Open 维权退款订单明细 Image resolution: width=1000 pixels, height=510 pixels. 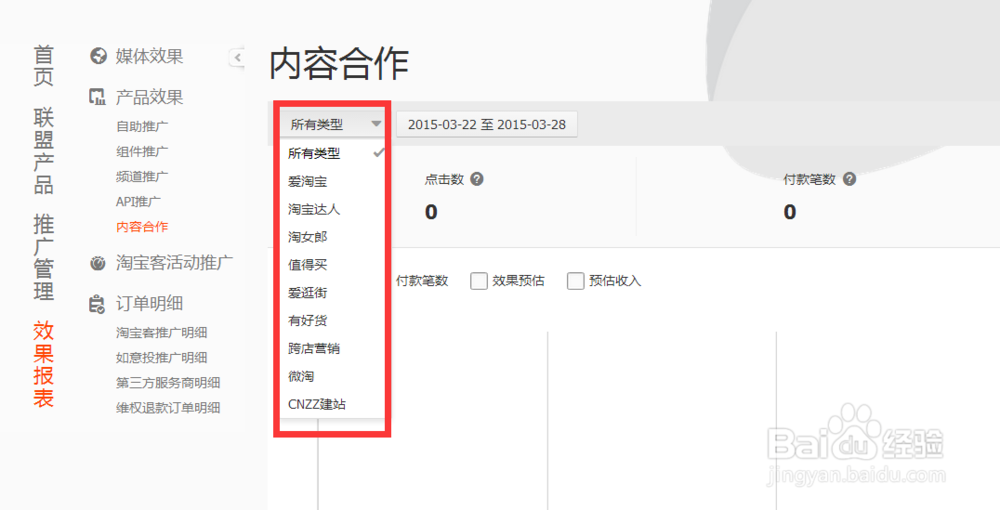[168, 407]
